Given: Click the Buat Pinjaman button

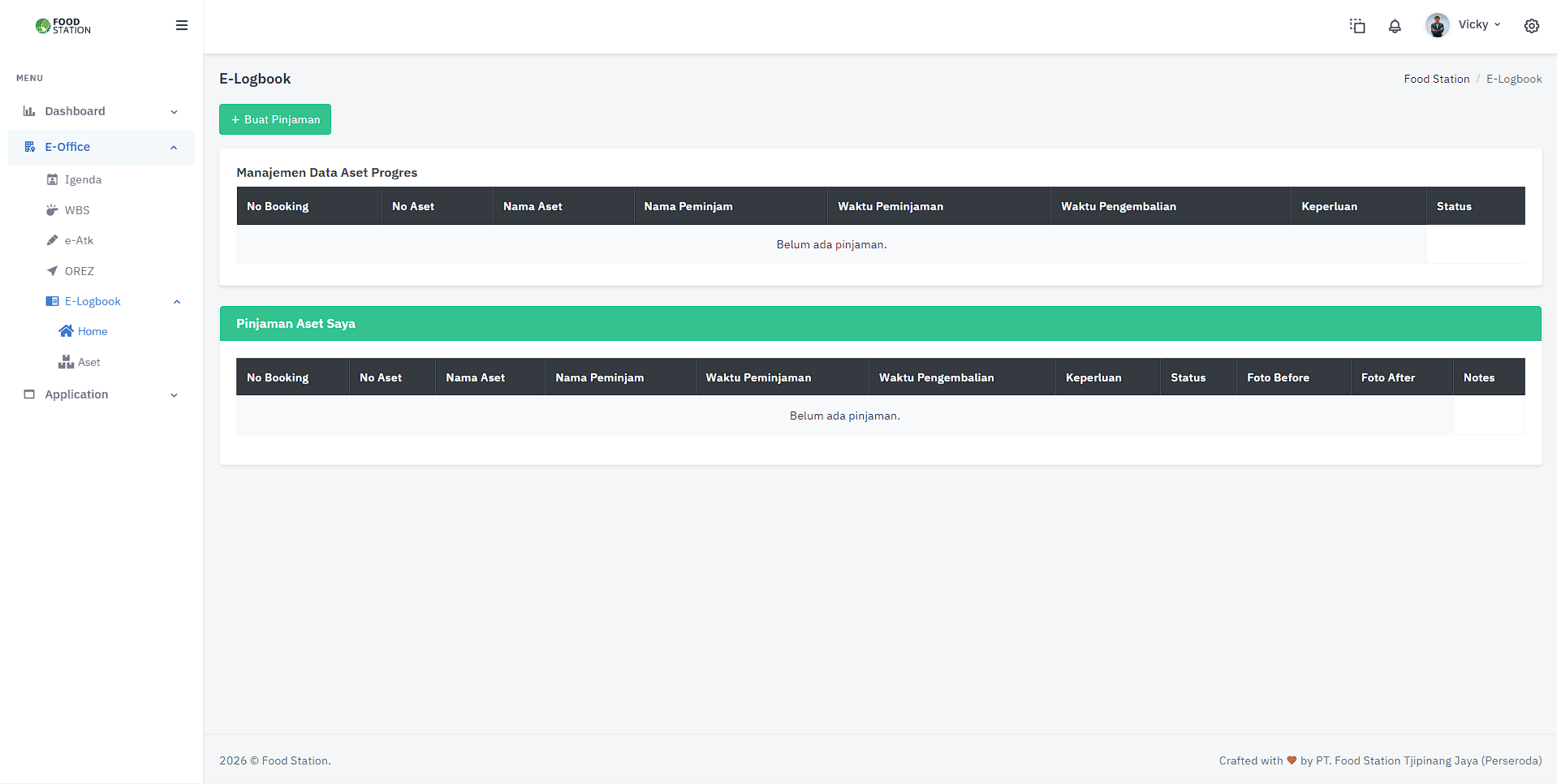Looking at the screenshot, I should coord(274,119).
